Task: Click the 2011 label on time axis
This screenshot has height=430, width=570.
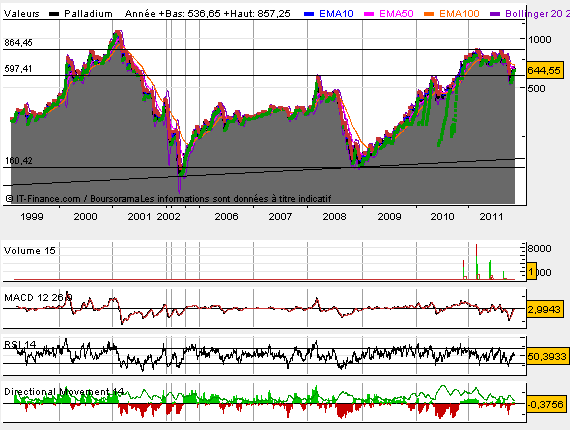Action: click(491, 217)
